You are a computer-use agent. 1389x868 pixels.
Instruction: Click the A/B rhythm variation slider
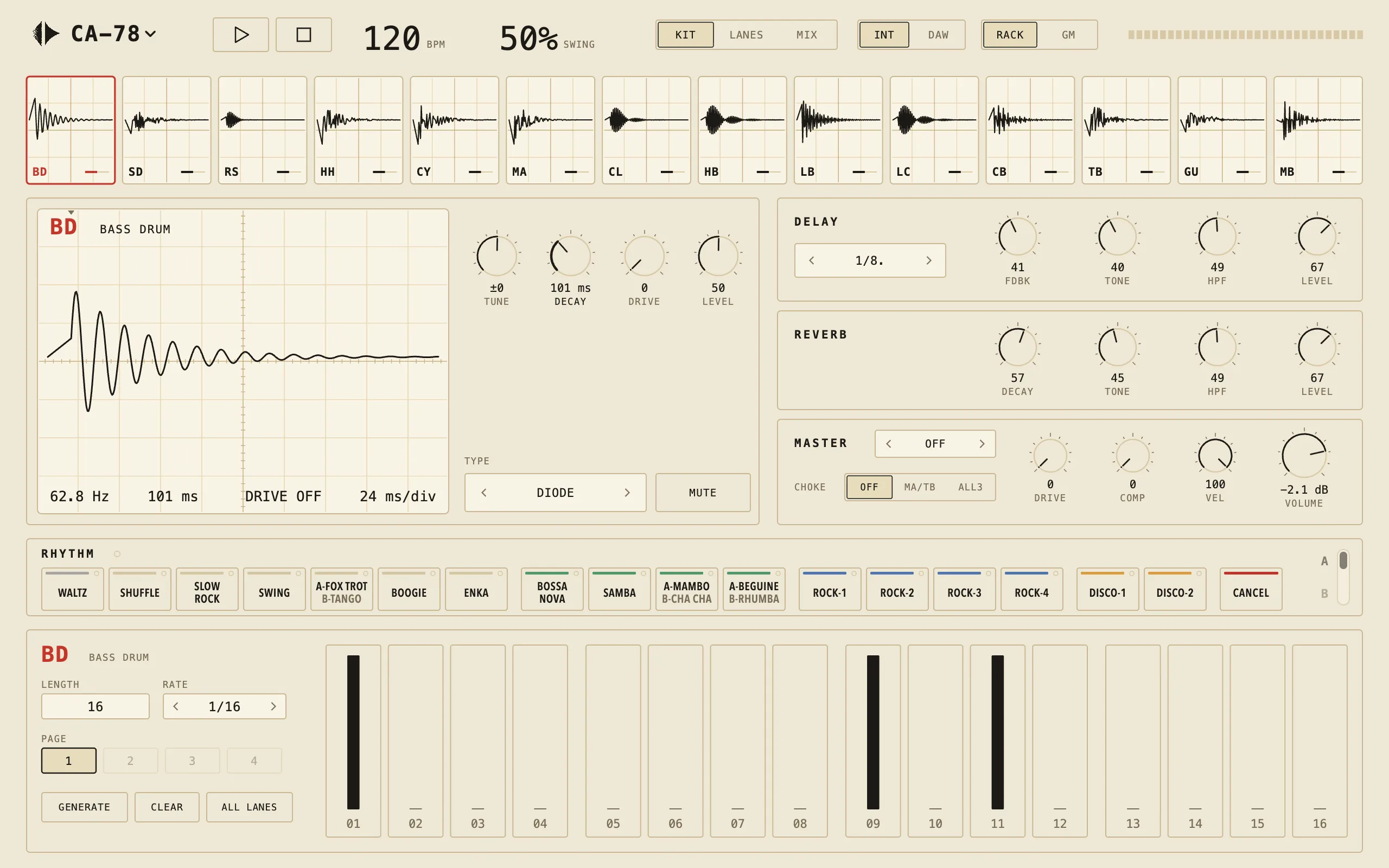point(1343,578)
